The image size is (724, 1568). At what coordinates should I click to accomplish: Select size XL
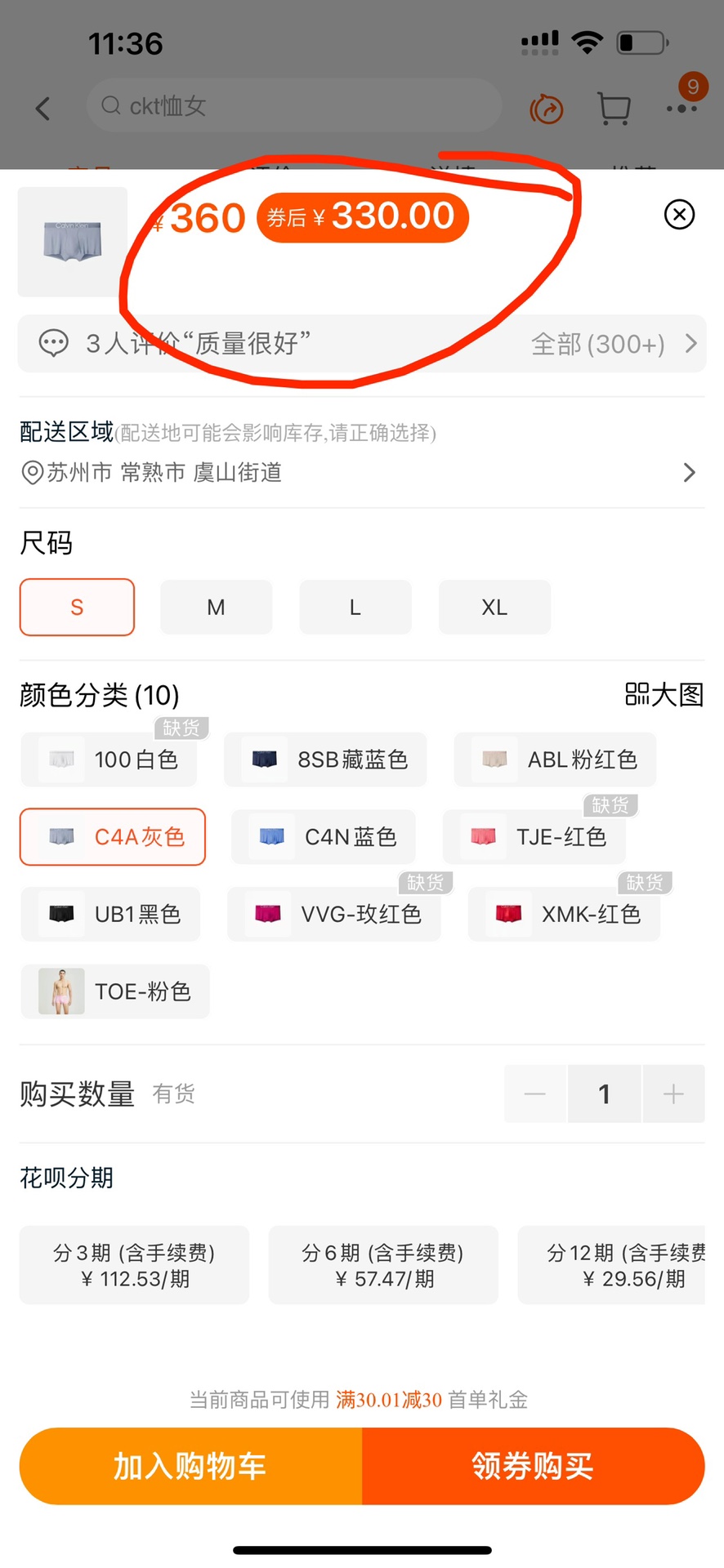pos(494,607)
